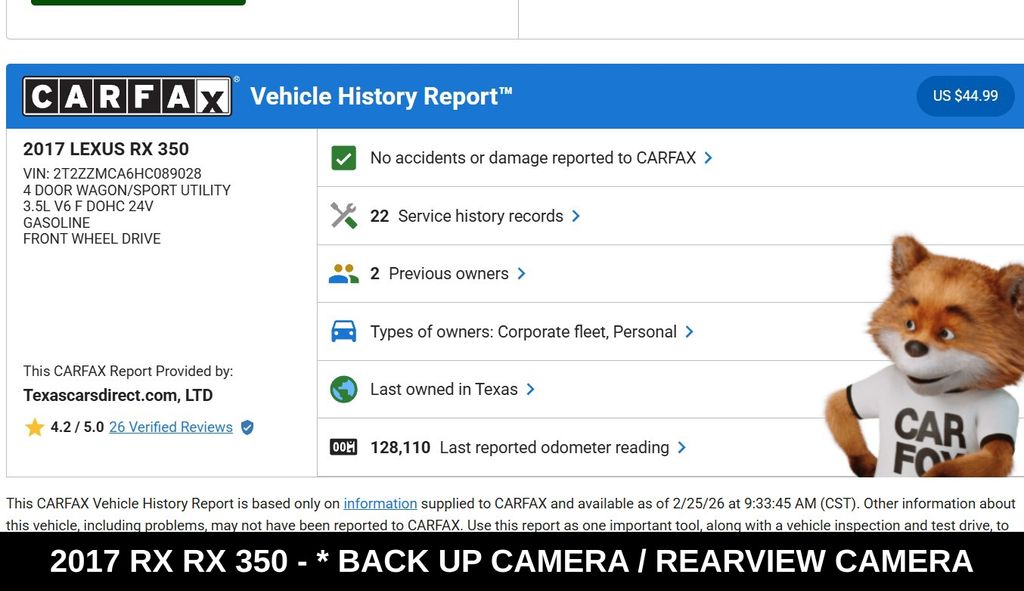Follow the 'information' hyperlink in disclaimer
The width and height of the screenshot is (1024, 591).
pos(380,504)
